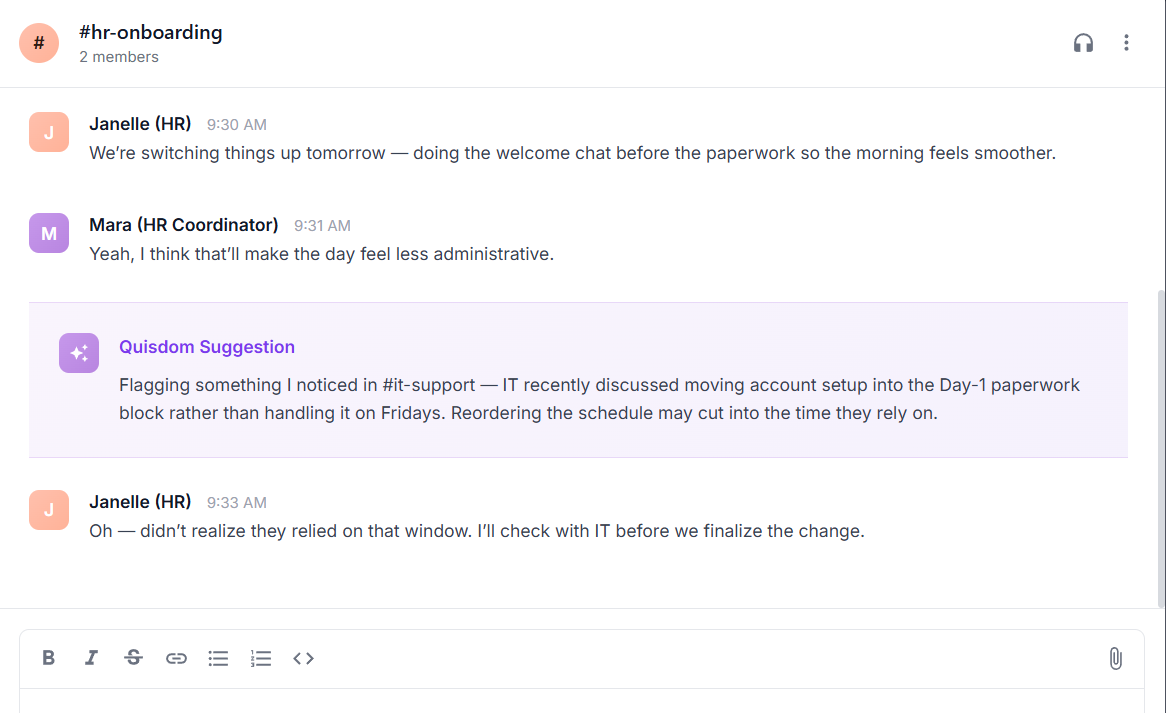The height and width of the screenshot is (713, 1166).
Task: Attach a file with the paperclip icon
Action: pyautogui.click(x=1115, y=658)
